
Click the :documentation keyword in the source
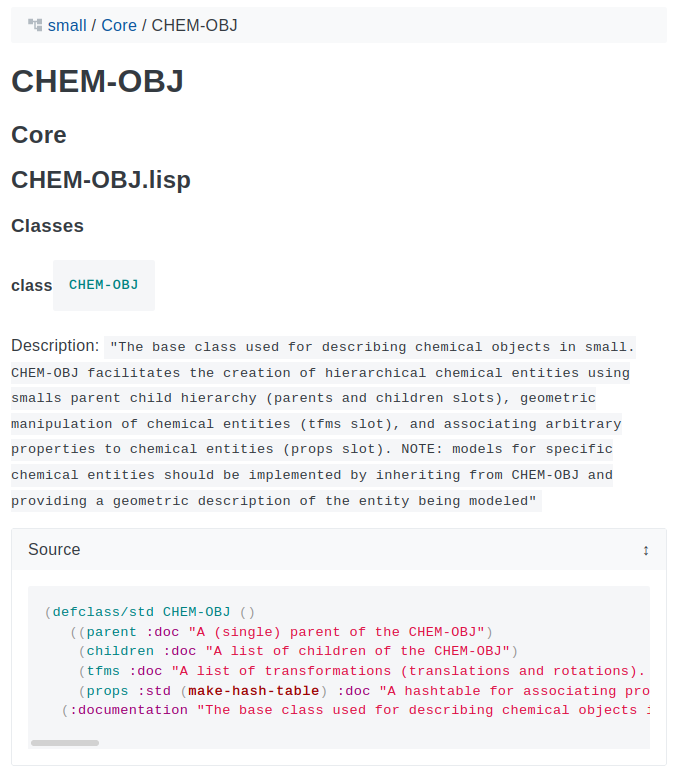(128, 710)
